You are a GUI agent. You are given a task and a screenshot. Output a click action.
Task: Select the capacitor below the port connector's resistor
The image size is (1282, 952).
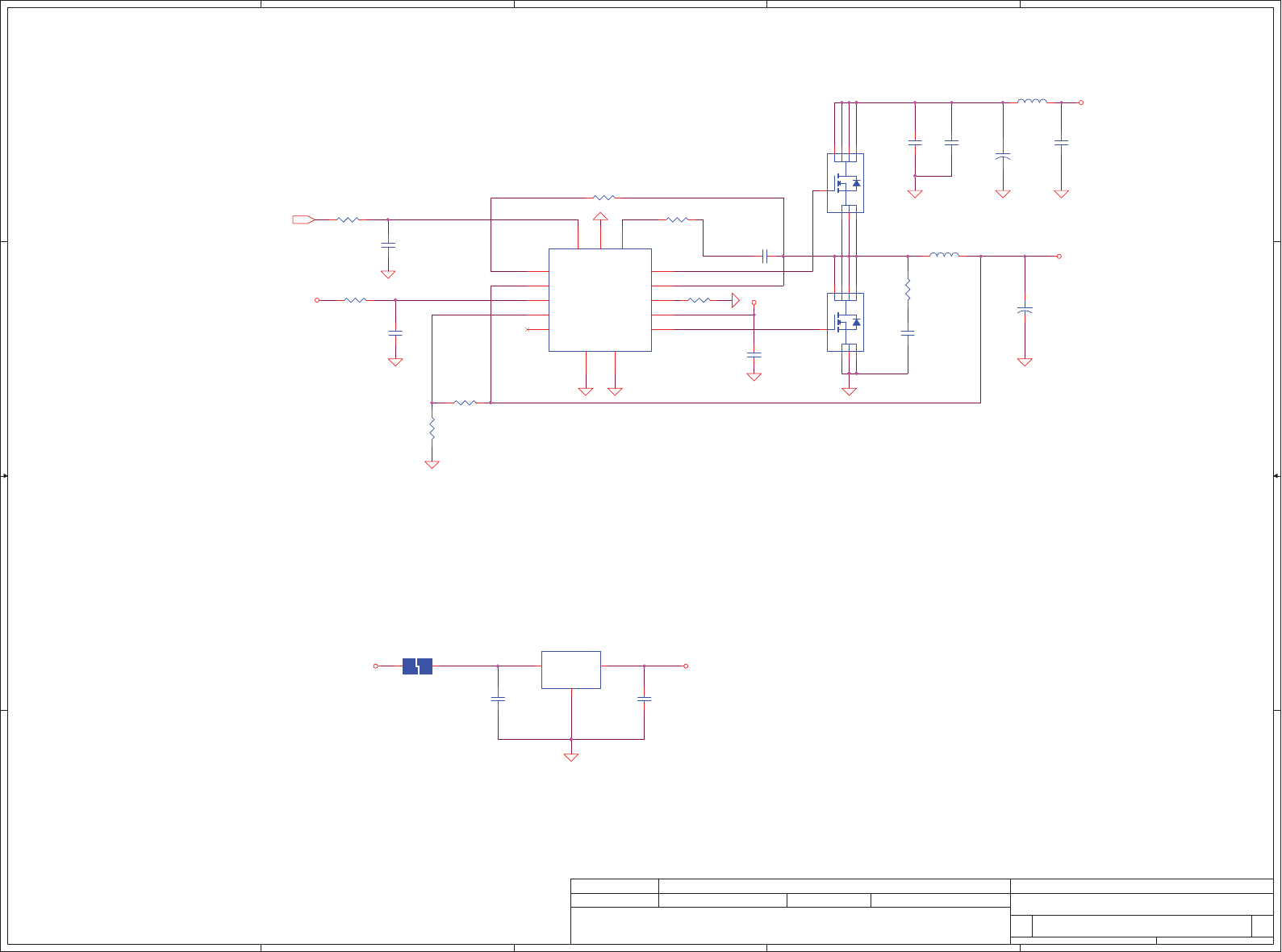388,244
